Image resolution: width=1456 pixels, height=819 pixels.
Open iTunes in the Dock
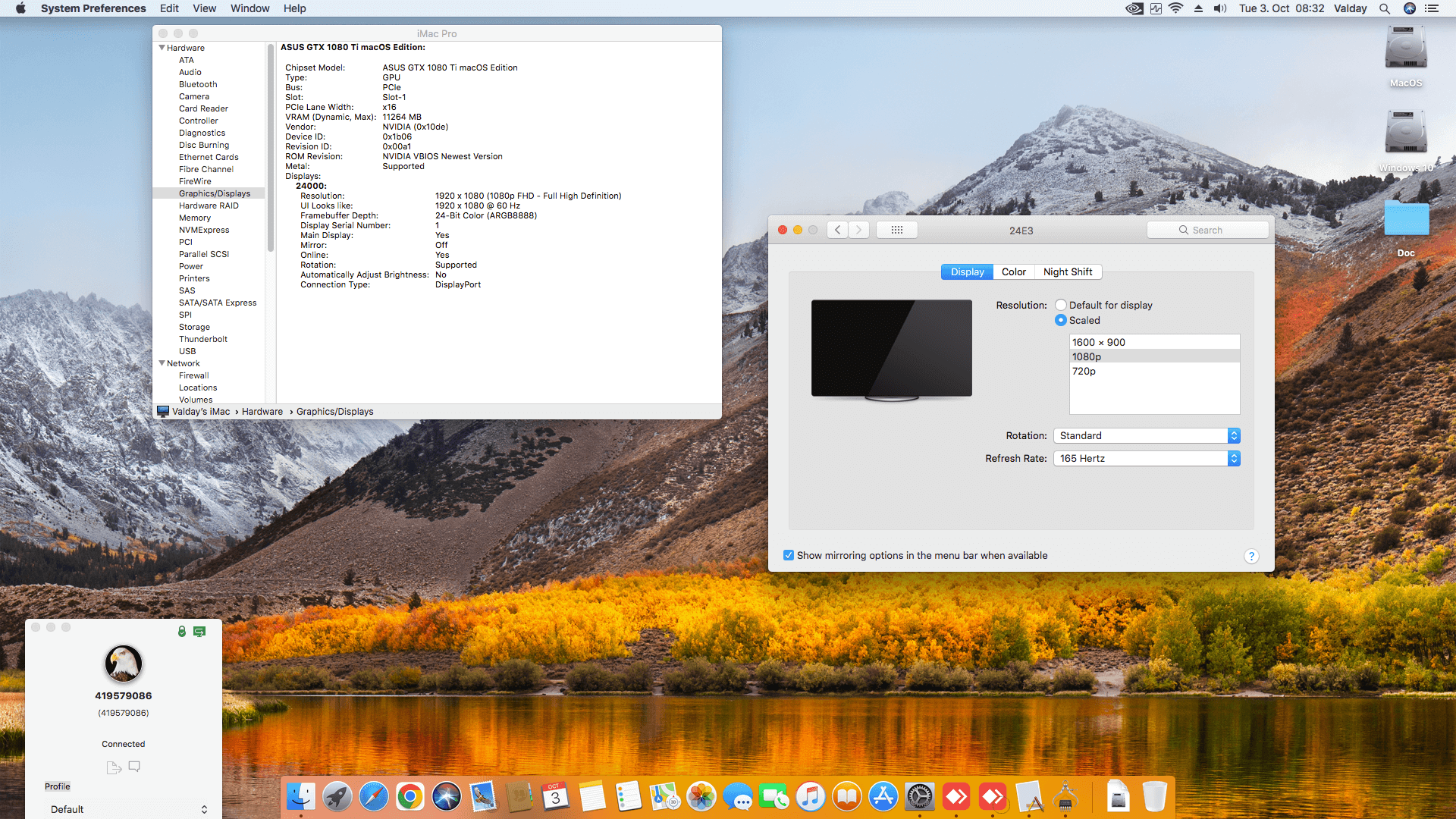pos(811,797)
